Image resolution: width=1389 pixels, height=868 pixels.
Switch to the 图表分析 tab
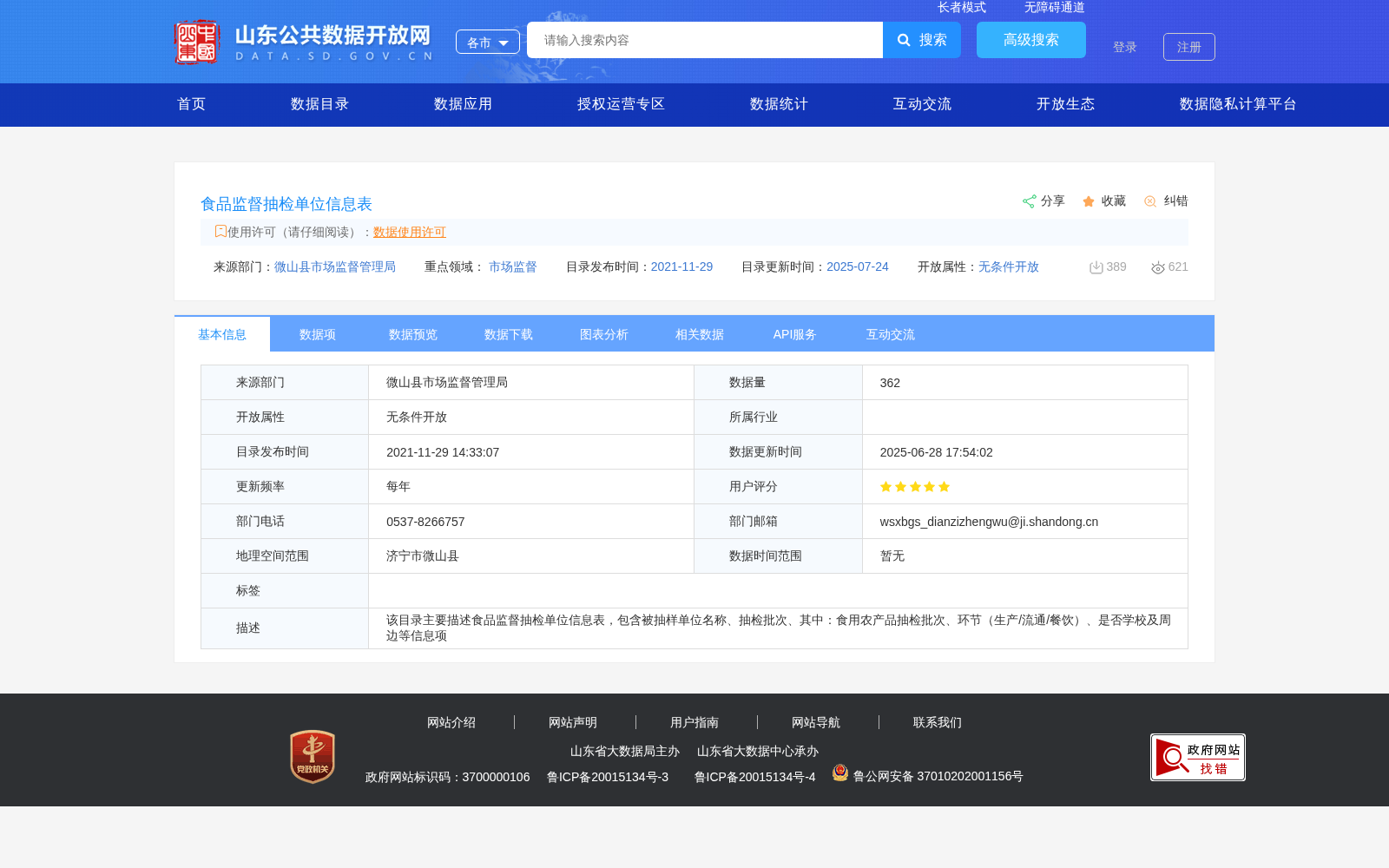coord(604,334)
